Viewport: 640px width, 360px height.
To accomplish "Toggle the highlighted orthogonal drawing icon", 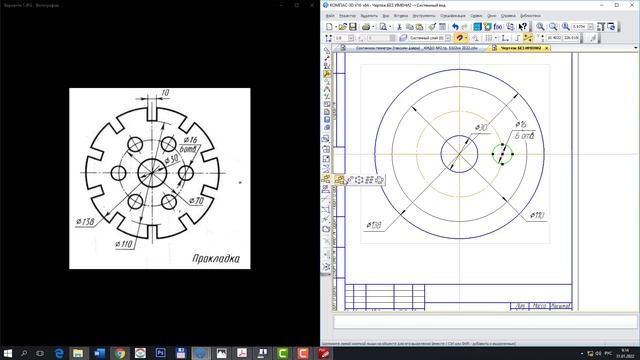I will coord(528,38).
